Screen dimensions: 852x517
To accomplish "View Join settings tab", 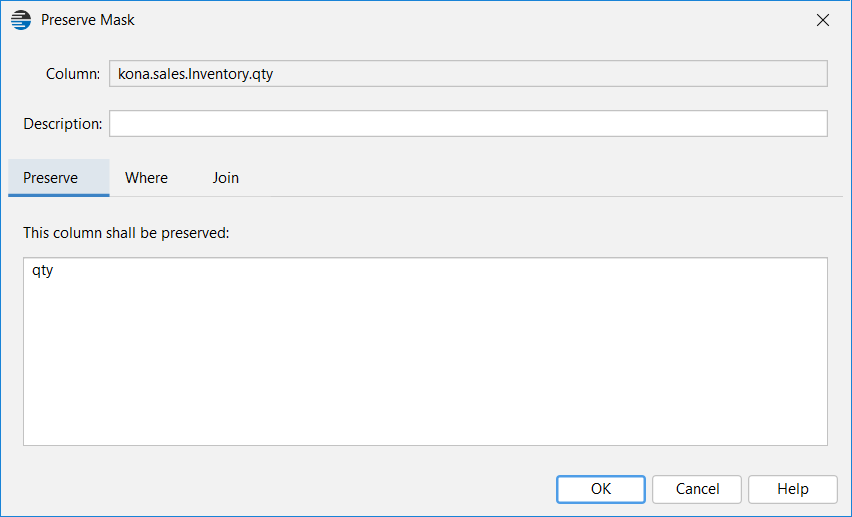I will click(225, 178).
